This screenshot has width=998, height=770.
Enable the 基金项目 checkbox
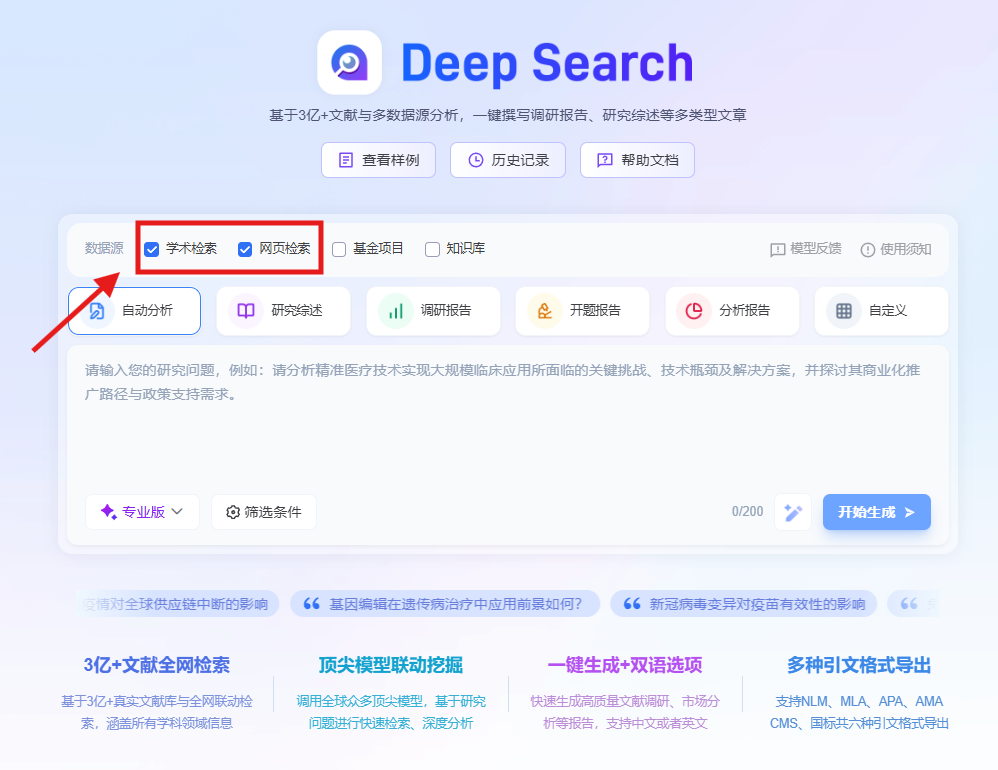(339, 249)
